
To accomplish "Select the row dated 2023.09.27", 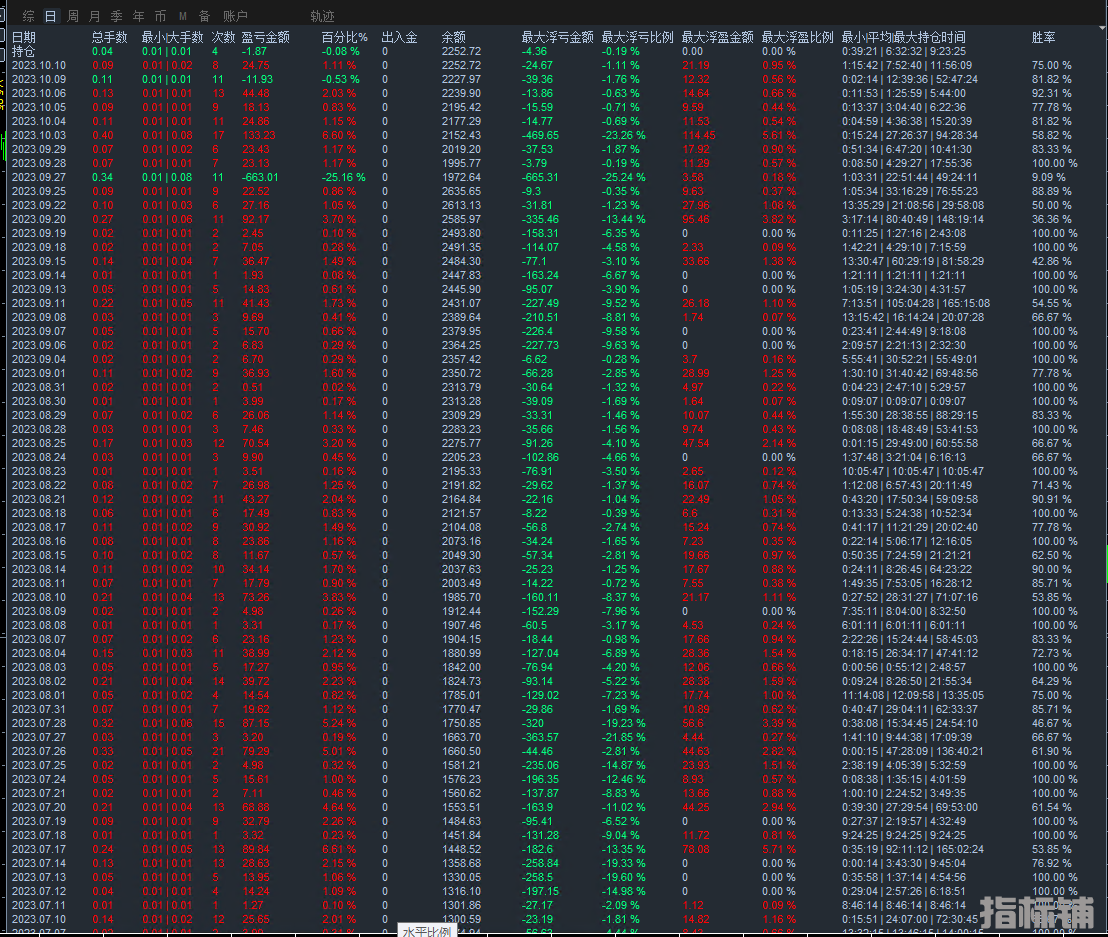I will pos(555,177).
